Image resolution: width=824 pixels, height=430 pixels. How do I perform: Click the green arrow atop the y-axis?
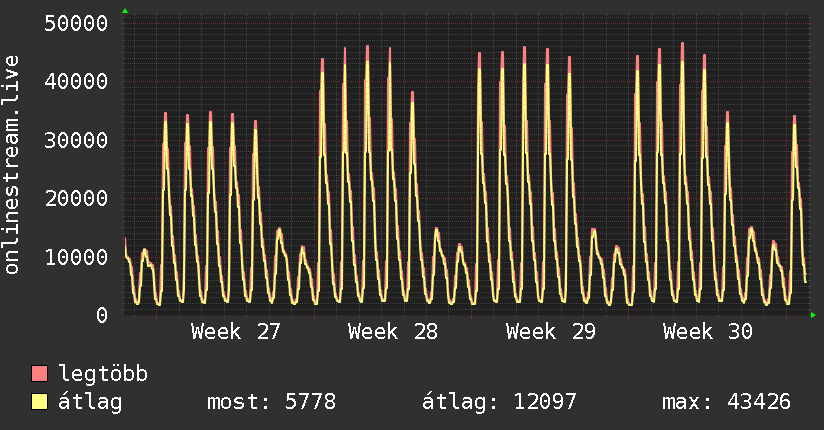tap(125, 11)
